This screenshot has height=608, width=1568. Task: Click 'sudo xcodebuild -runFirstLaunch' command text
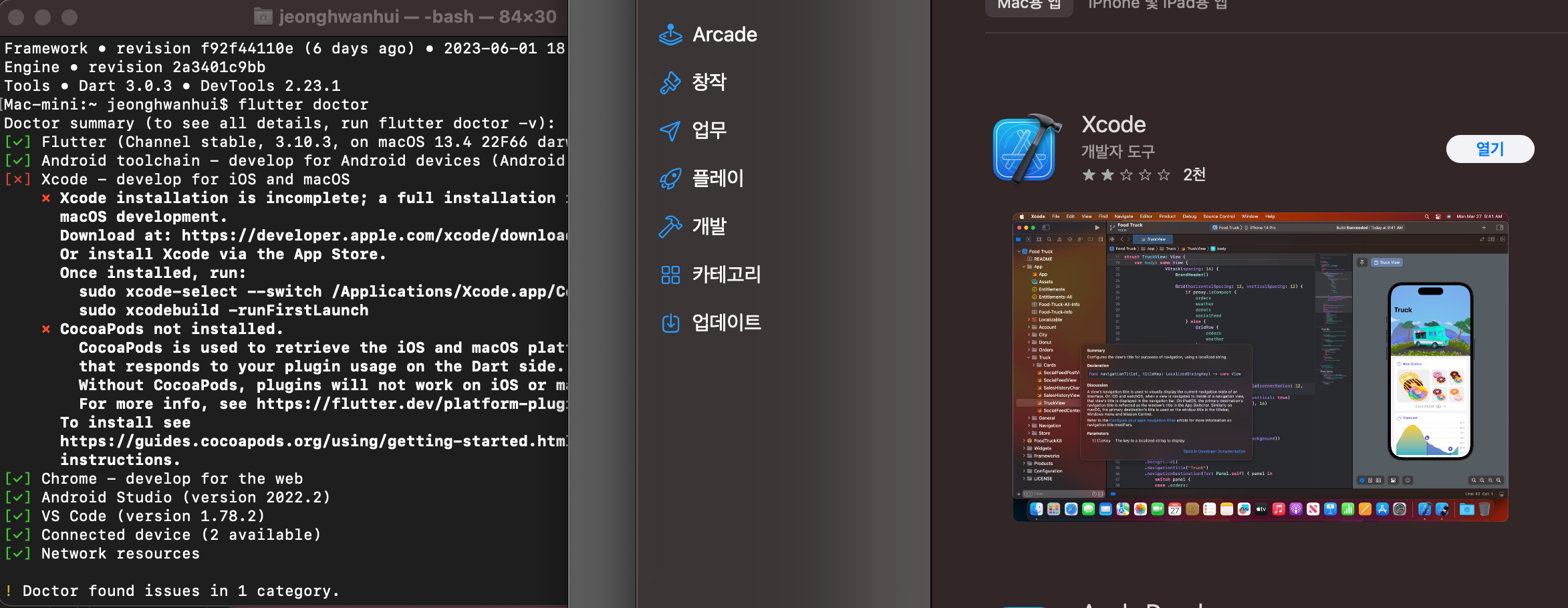(x=224, y=311)
